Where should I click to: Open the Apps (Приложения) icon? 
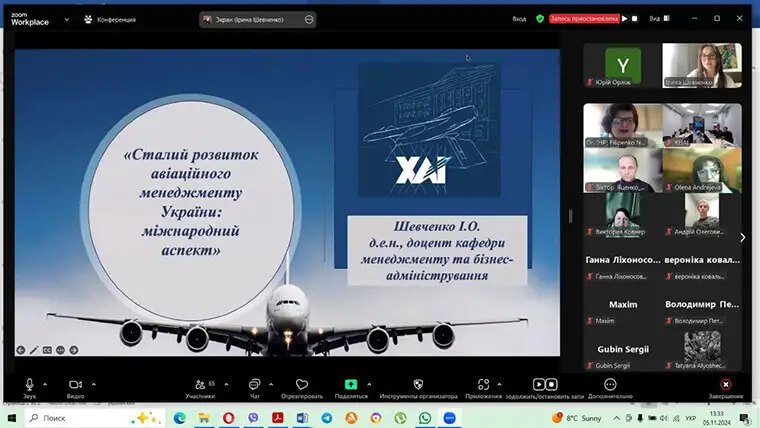pos(483,384)
